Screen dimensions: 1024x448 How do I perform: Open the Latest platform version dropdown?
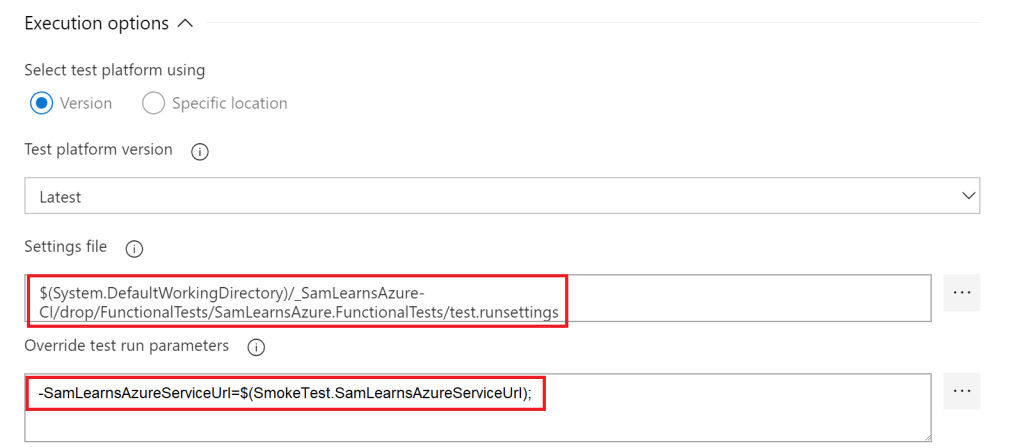tap(500, 196)
